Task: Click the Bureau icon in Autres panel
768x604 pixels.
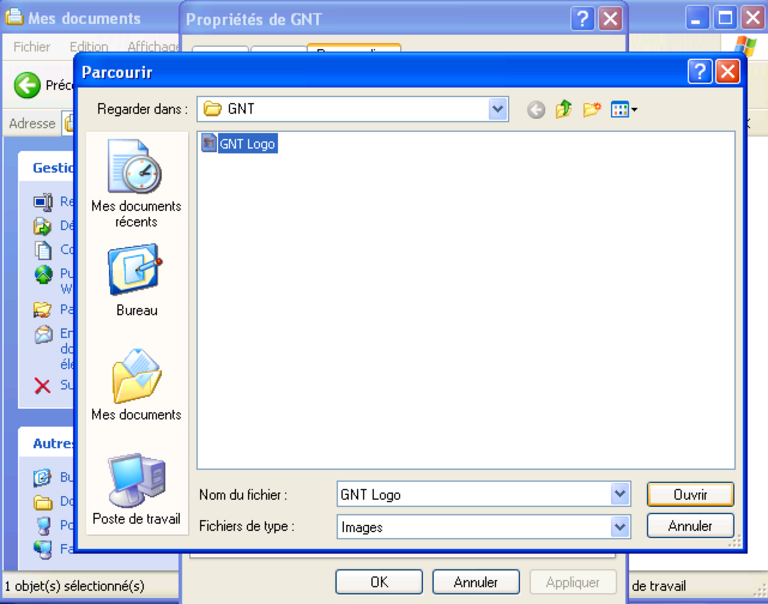Action: click(x=43, y=477)
